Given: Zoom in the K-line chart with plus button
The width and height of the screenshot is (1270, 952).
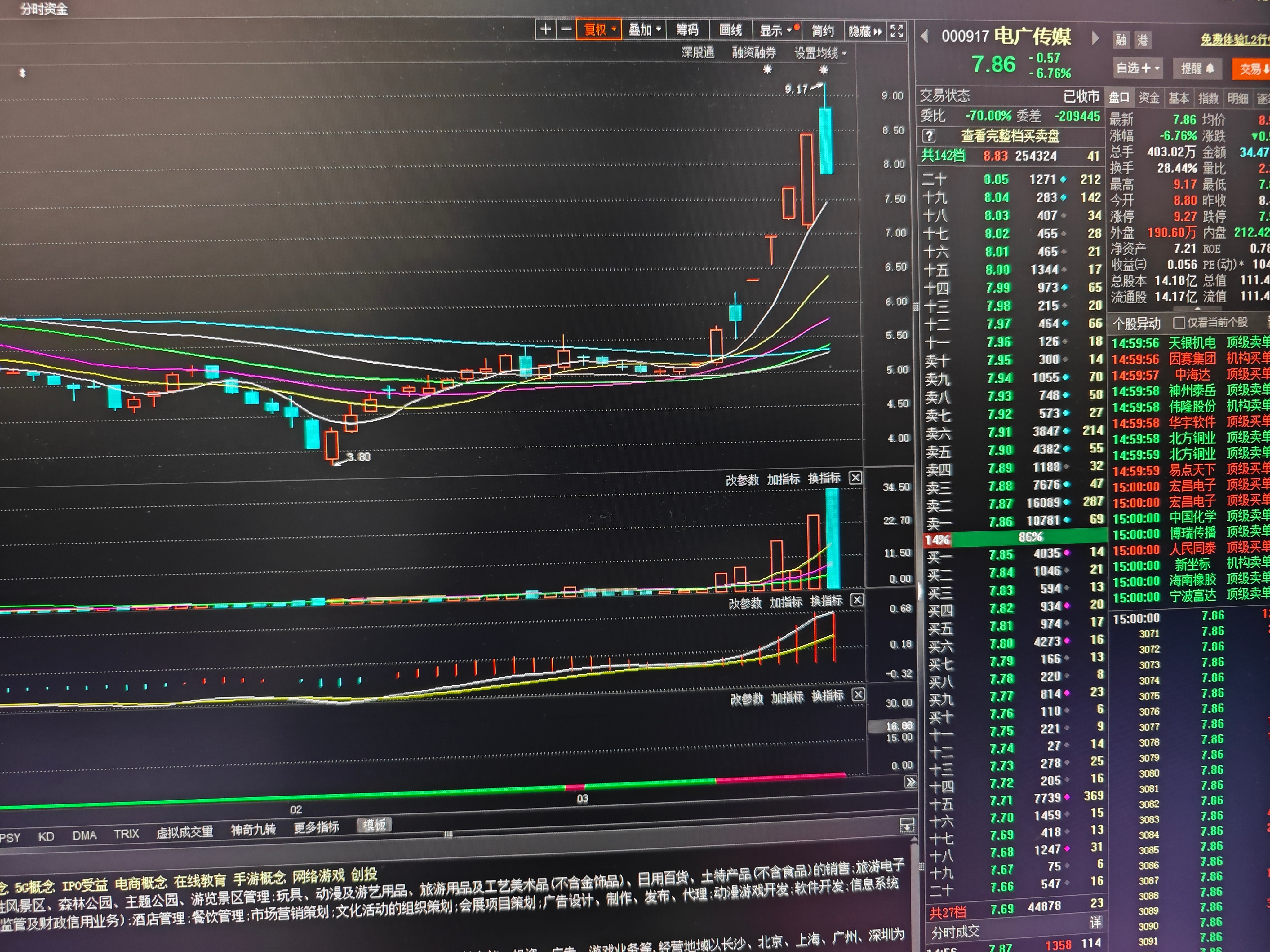Looking at the screenshot, I should 545,29.
